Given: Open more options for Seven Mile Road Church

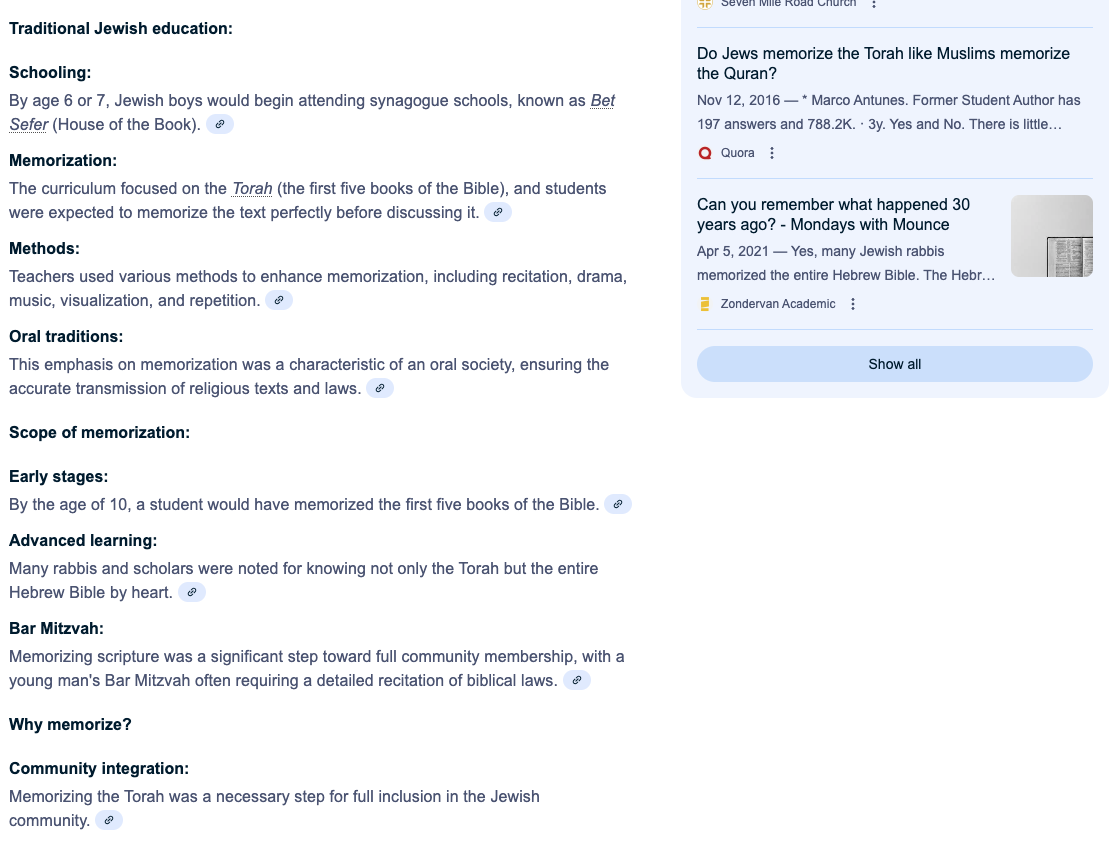Looking at the screenshot, I should coord(874,4).
